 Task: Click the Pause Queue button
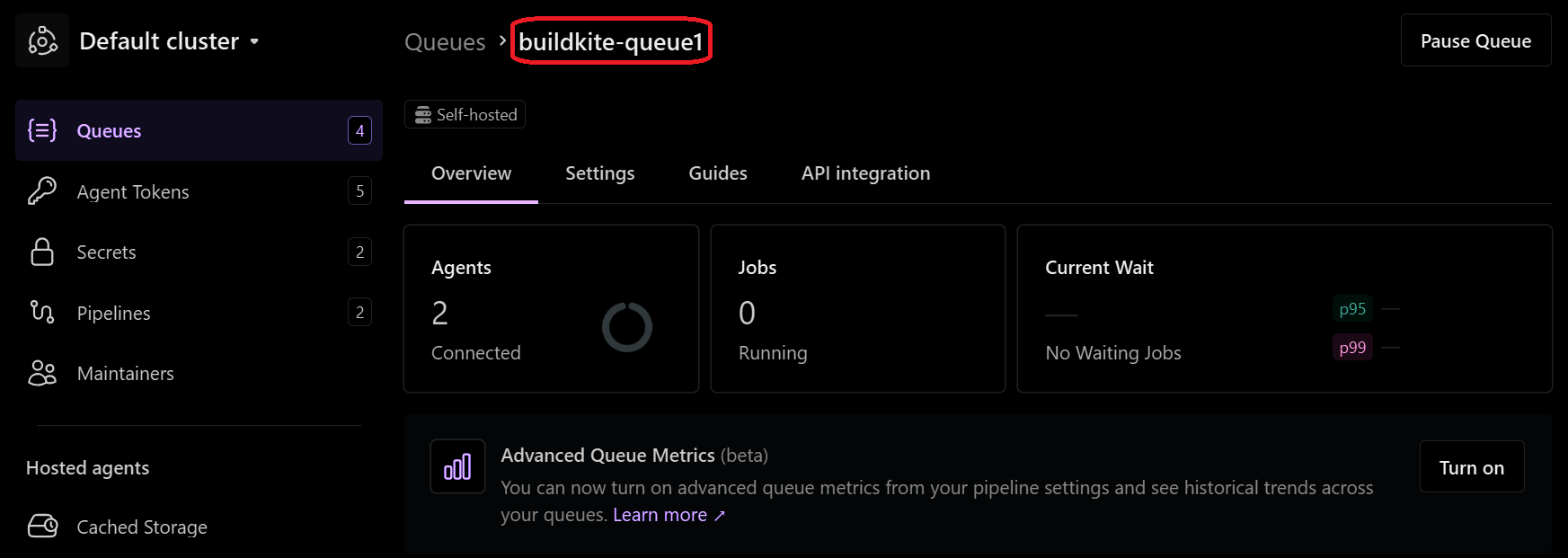[1475, 40]
